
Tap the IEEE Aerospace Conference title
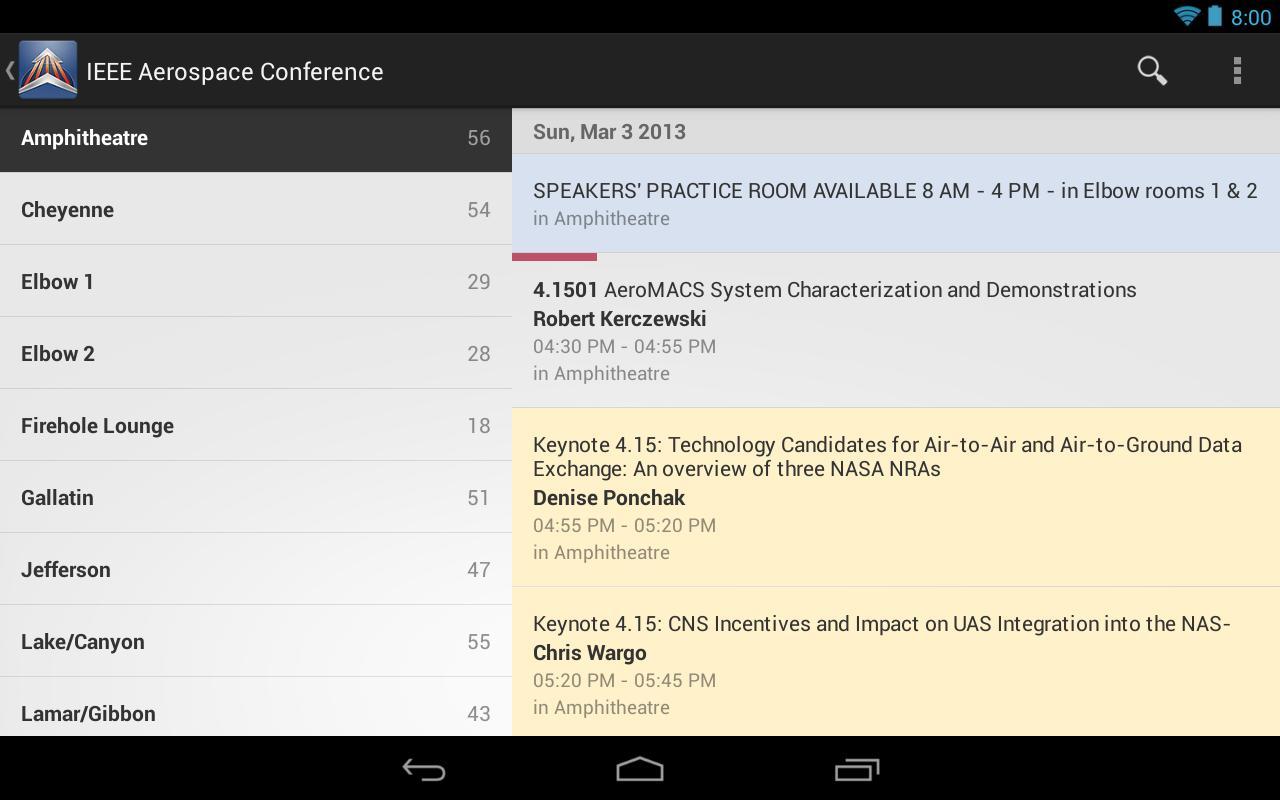click(x=235, y=71)
